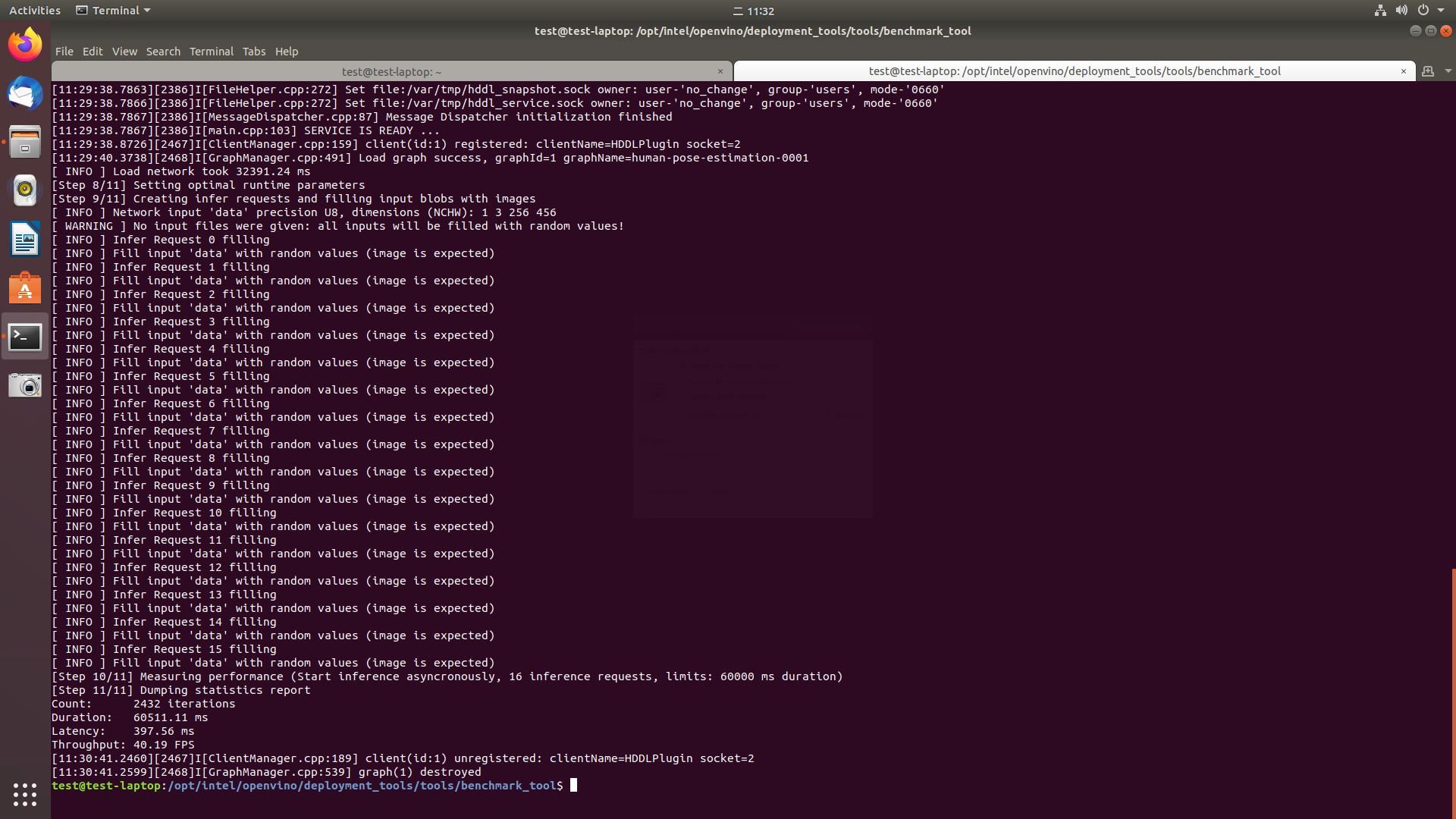Launch Thunderbird mail from the dock
Screen dimensions: 1456x819
pyautogui.click(x=25, y=93)
